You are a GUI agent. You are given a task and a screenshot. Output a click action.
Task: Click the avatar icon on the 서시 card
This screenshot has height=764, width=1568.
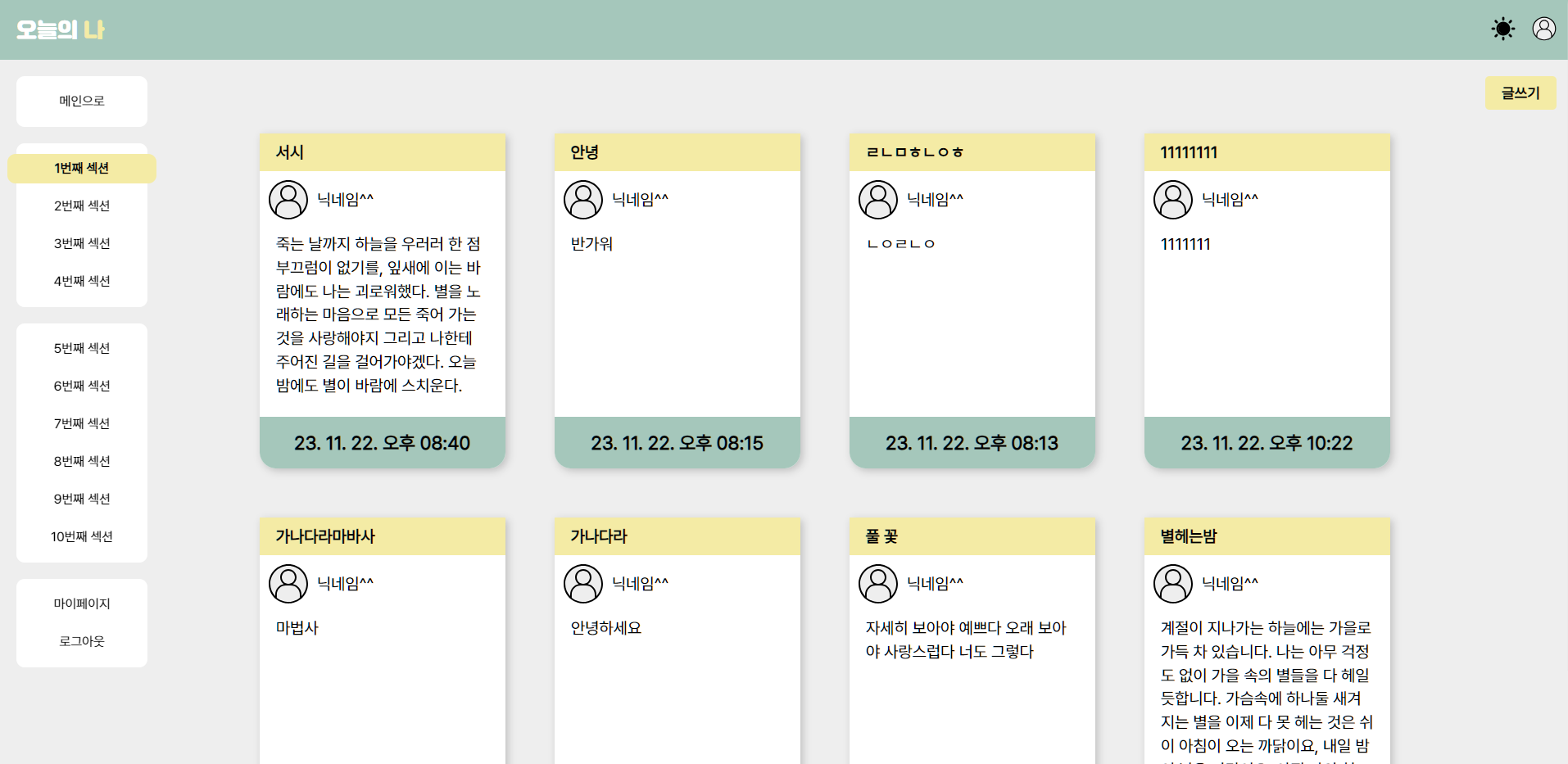pyautogui.click(x=288, y=200)
